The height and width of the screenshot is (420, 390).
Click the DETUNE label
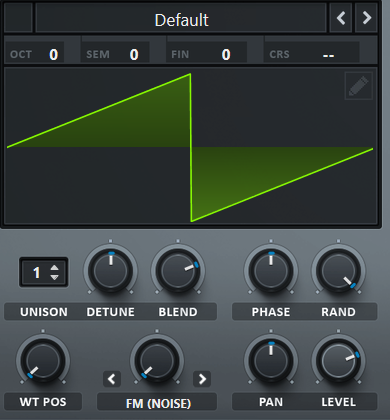coord(110,312)
